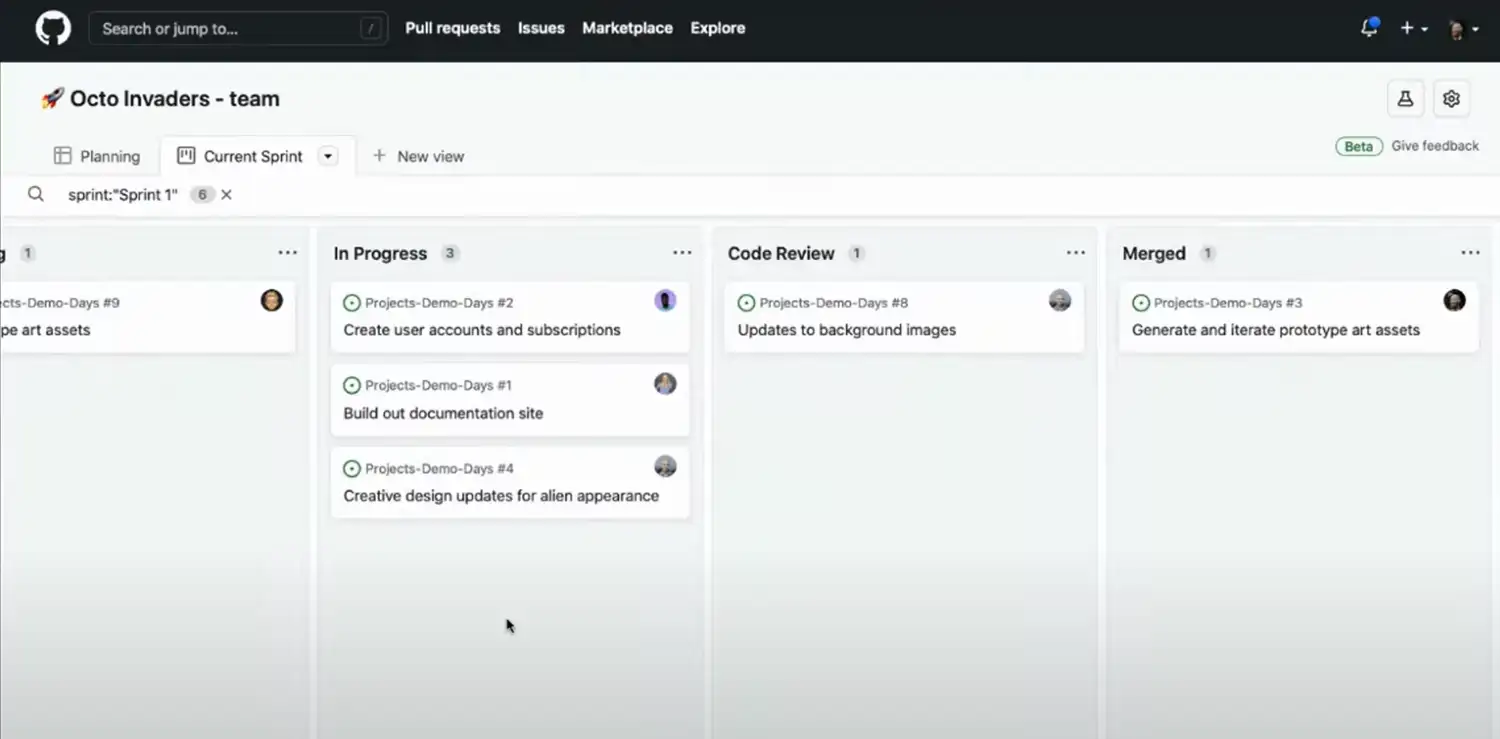The width and height of the screenshot is (1500, 739).
Task: Open Merged column options menu
Action: pyautogui.click(x=1470, y=253)
